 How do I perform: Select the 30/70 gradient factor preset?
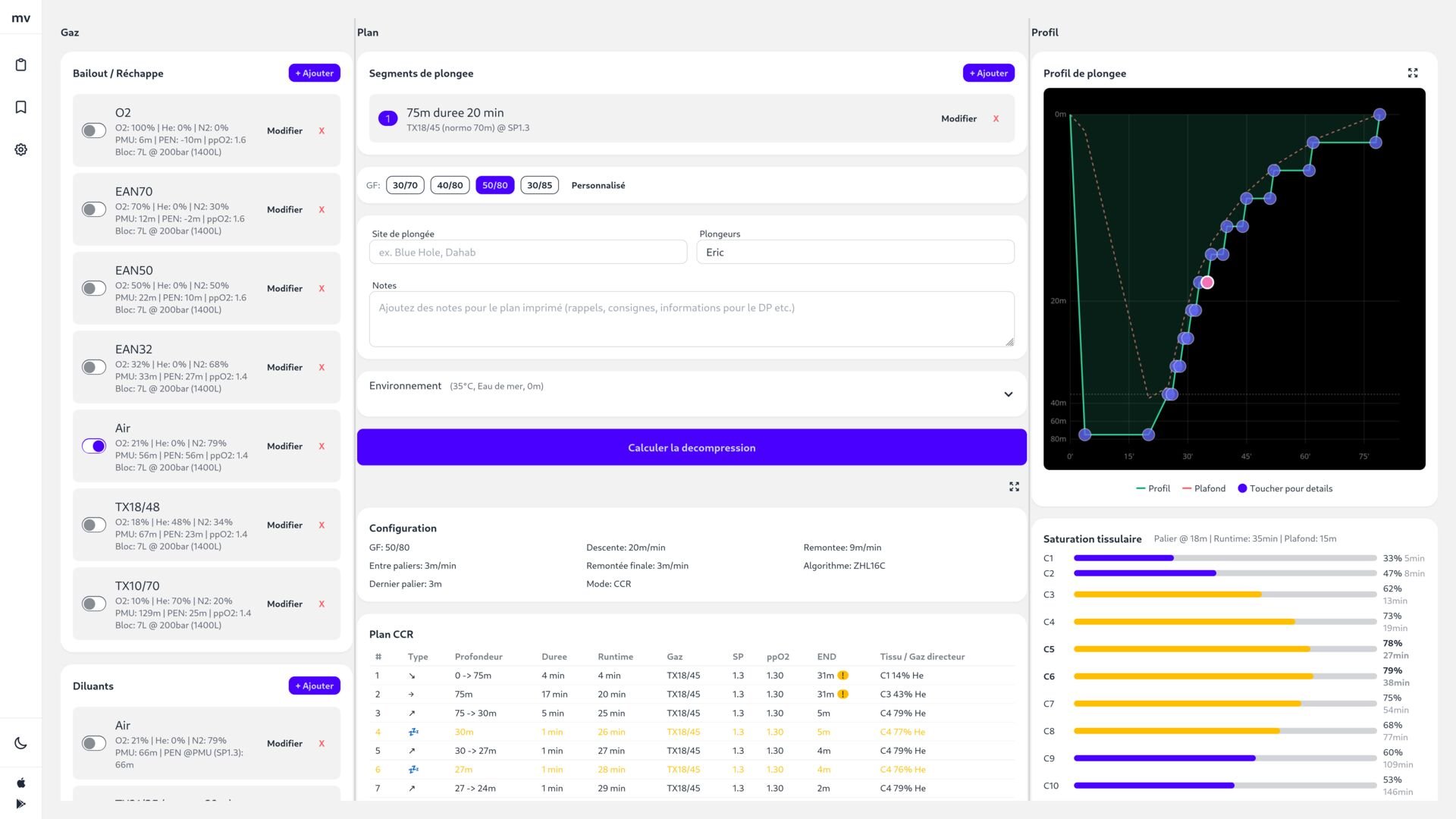pos(405,185)
